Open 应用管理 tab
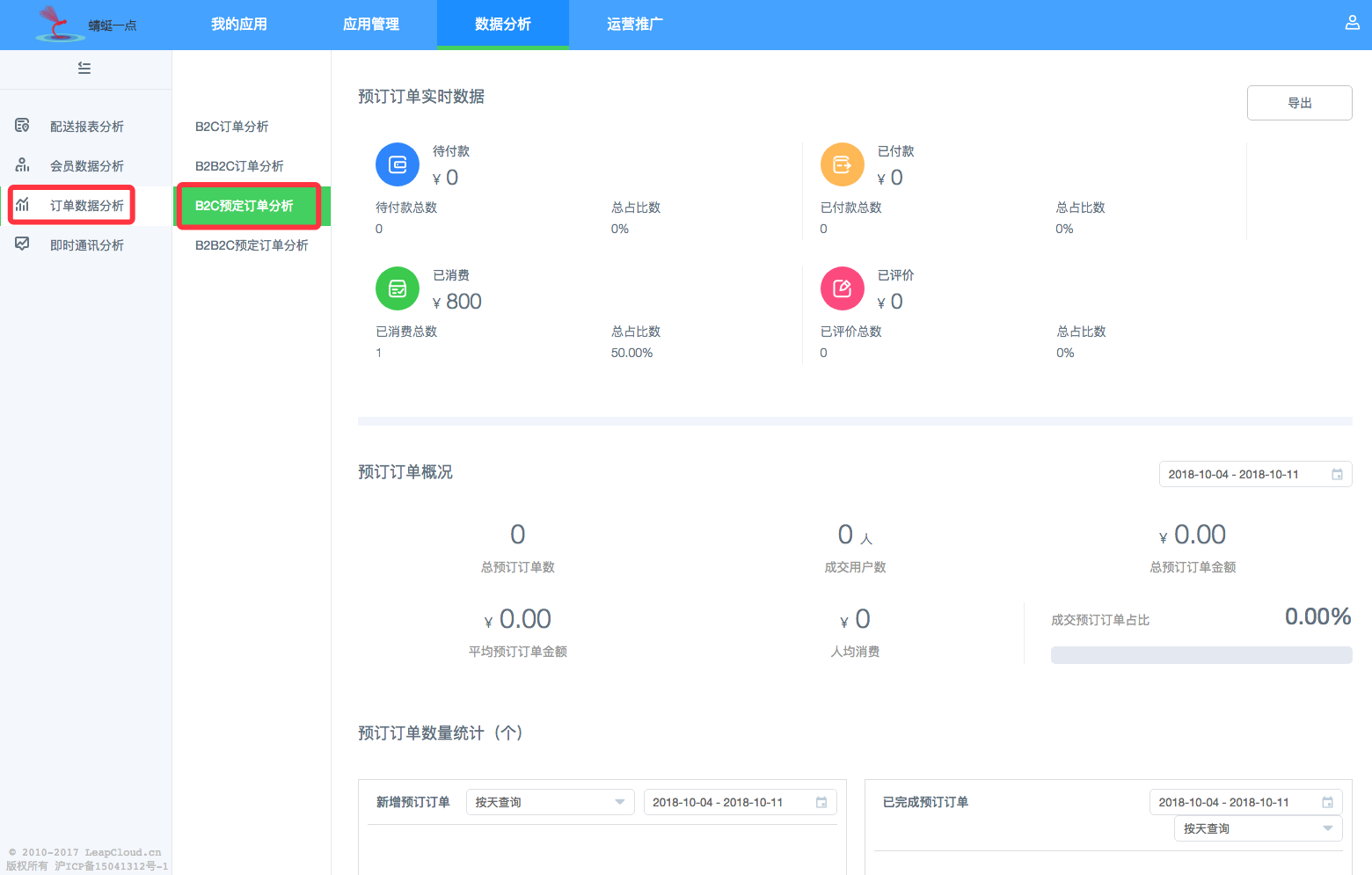The width and height of the screenshot is (1372, 875). 371,25
